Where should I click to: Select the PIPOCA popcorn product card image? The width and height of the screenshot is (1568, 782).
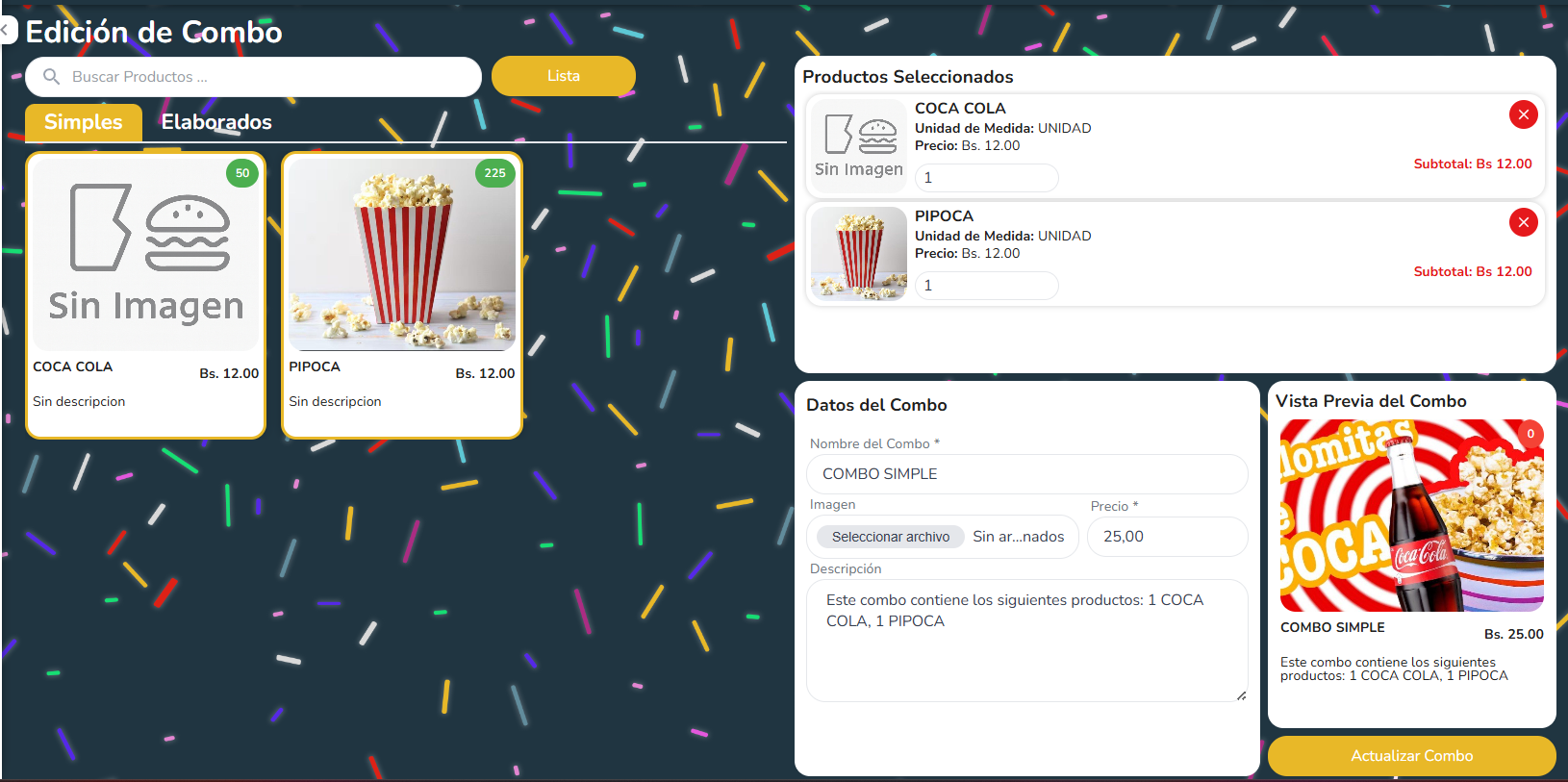click(402, 254)
